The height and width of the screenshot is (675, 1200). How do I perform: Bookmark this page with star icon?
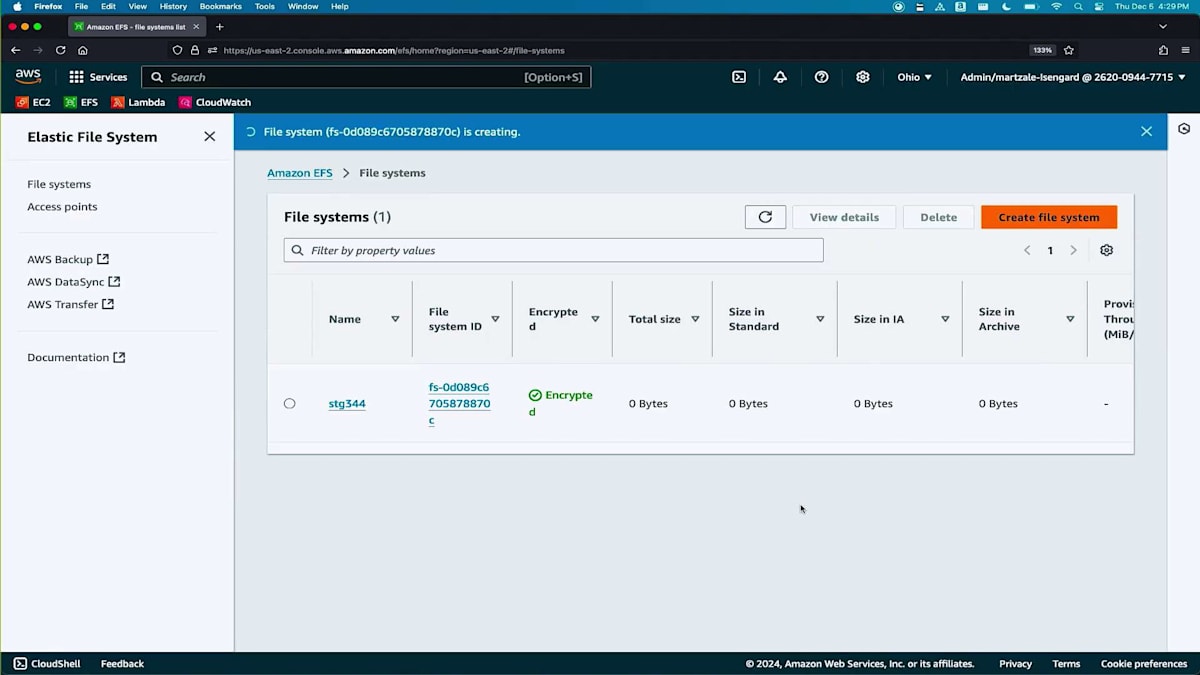1069,50
